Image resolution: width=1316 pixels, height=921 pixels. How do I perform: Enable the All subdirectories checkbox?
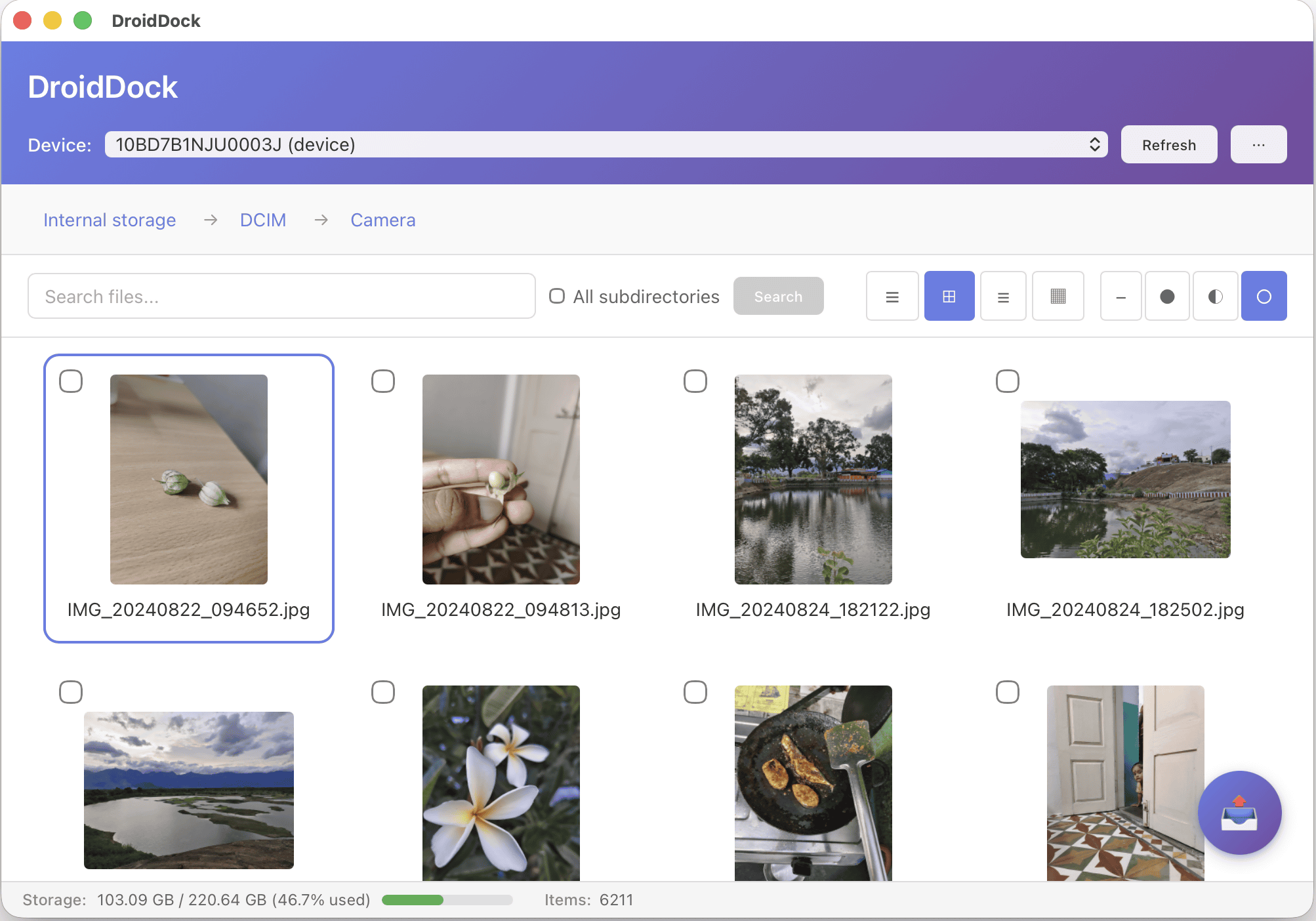[x=557, y=296]
